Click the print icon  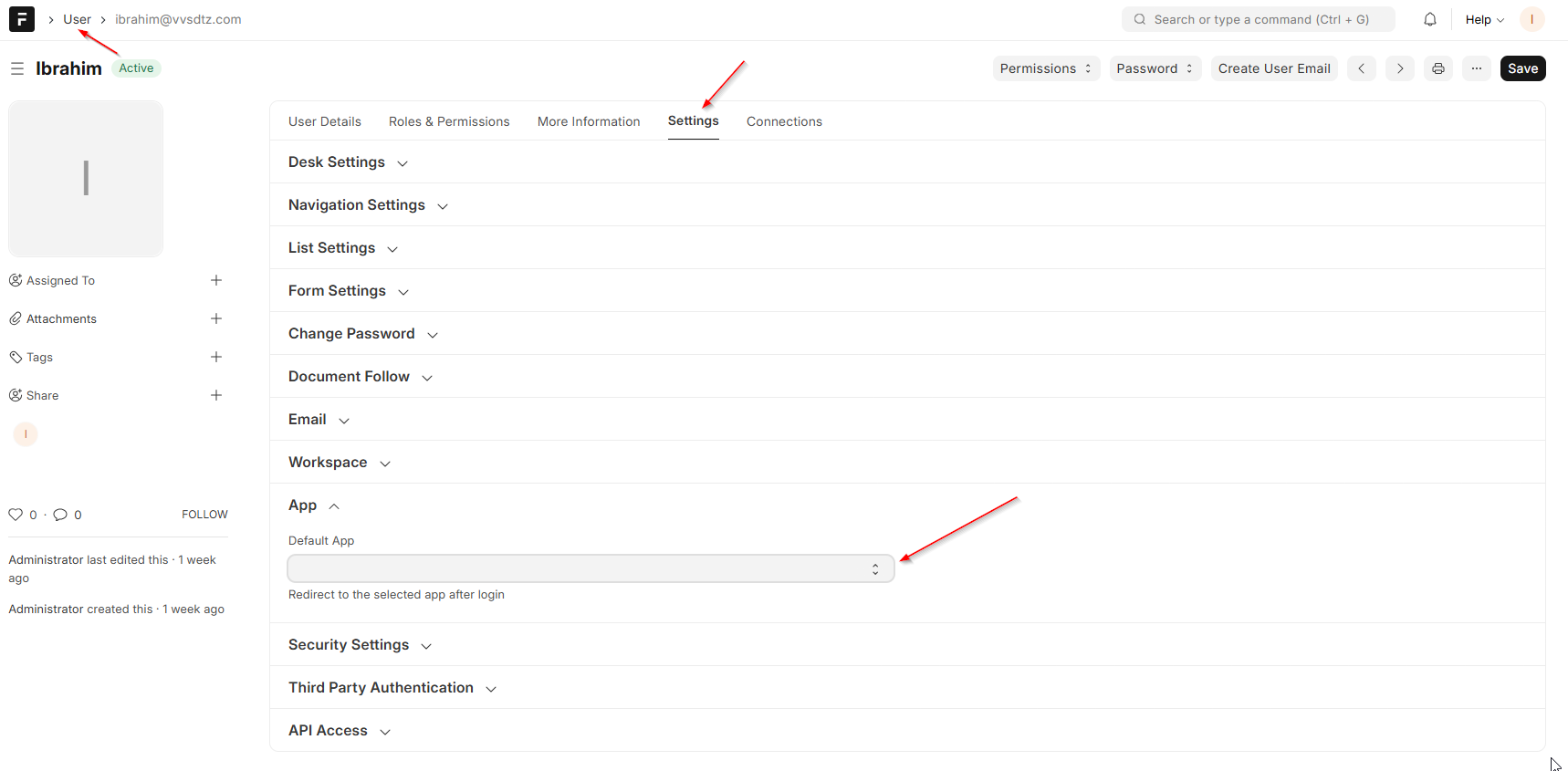click(x=1437, y=68)
